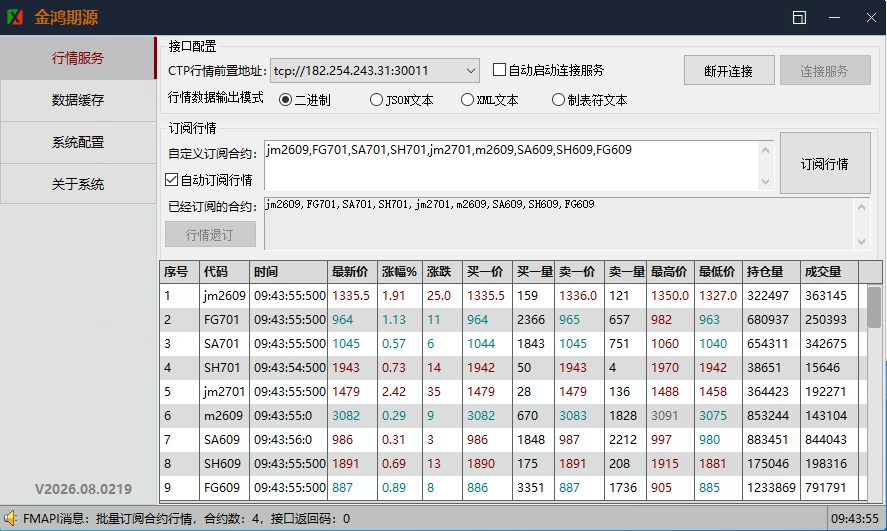Click the 卖一量 column header
The width and height of the screenshot is (887, 531).
[x=625, y=272]
